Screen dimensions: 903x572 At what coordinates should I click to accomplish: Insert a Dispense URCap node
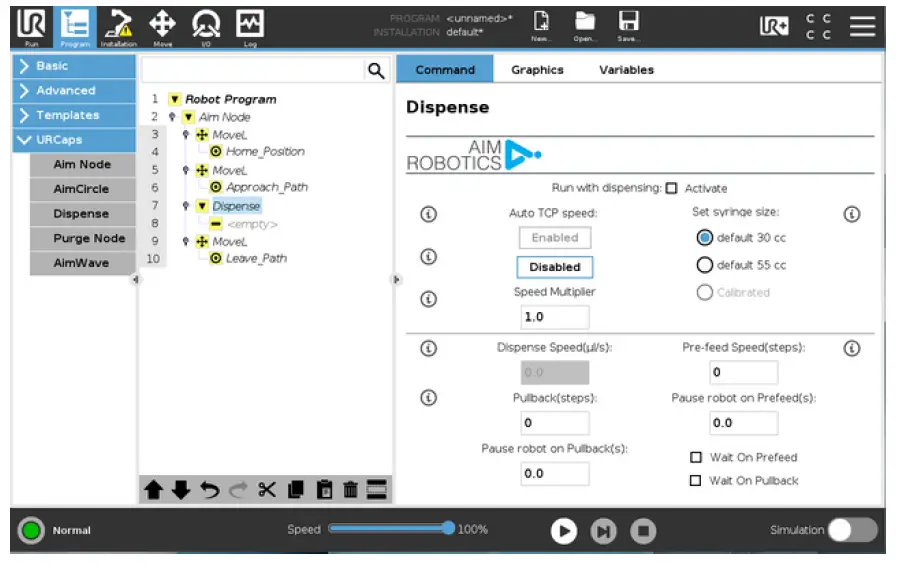pos(82,214)
